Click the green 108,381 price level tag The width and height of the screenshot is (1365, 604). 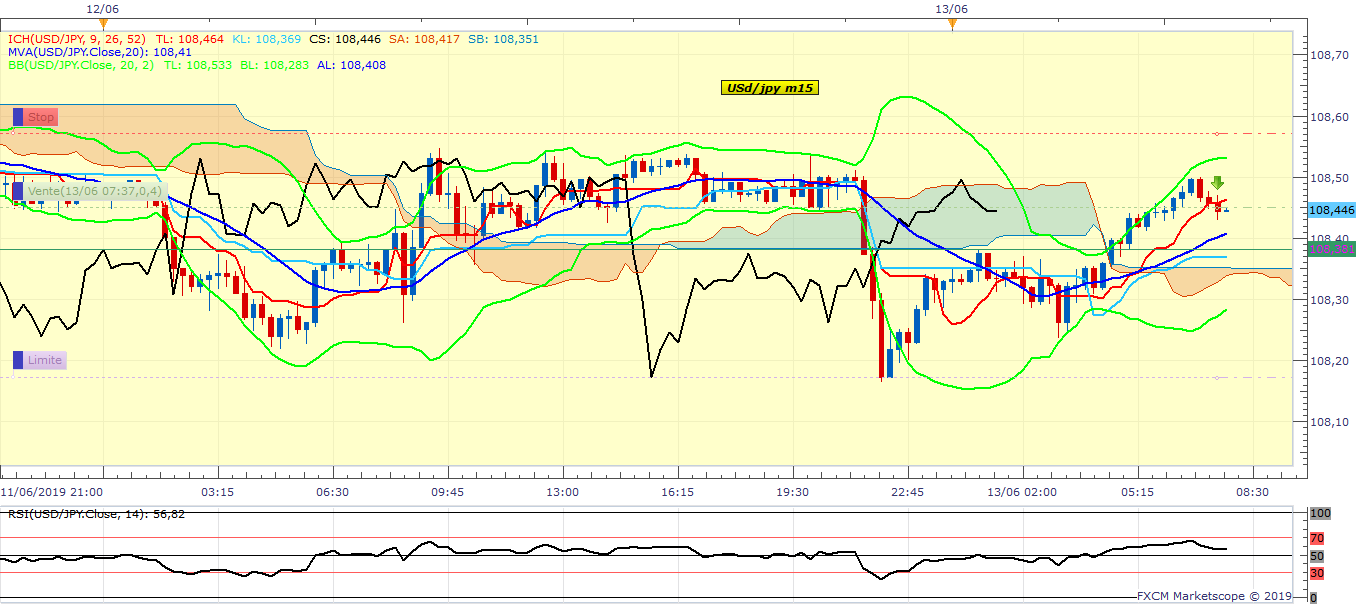tap(1331, 248)
